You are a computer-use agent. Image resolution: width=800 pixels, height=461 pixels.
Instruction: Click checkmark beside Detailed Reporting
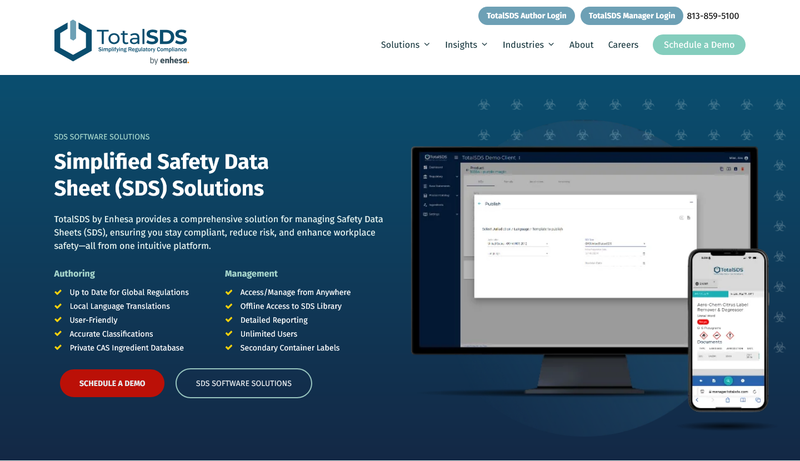point(229,320)
